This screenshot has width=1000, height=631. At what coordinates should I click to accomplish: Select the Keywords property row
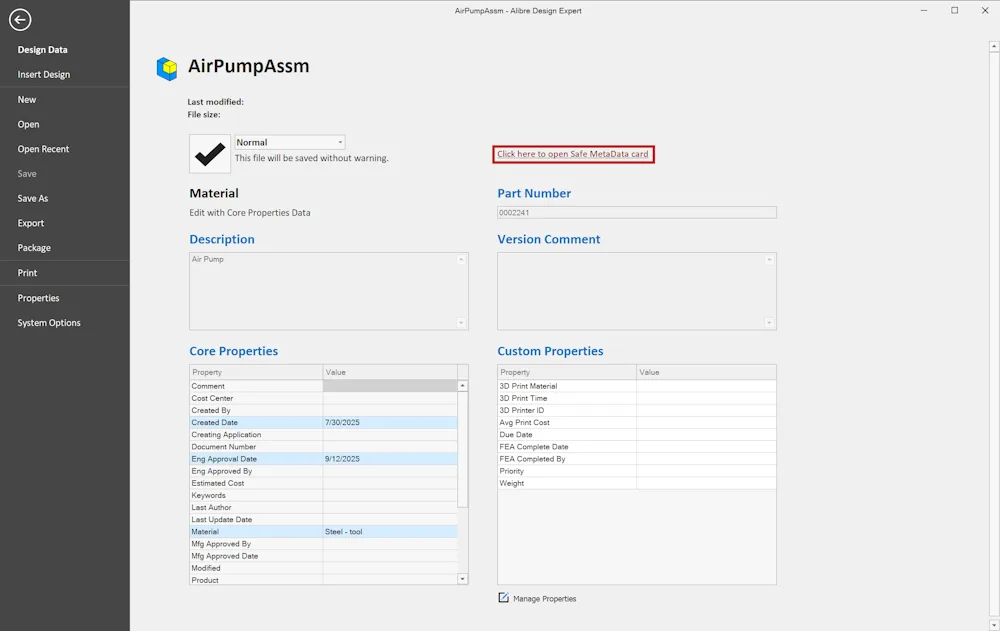click(323, 495)
